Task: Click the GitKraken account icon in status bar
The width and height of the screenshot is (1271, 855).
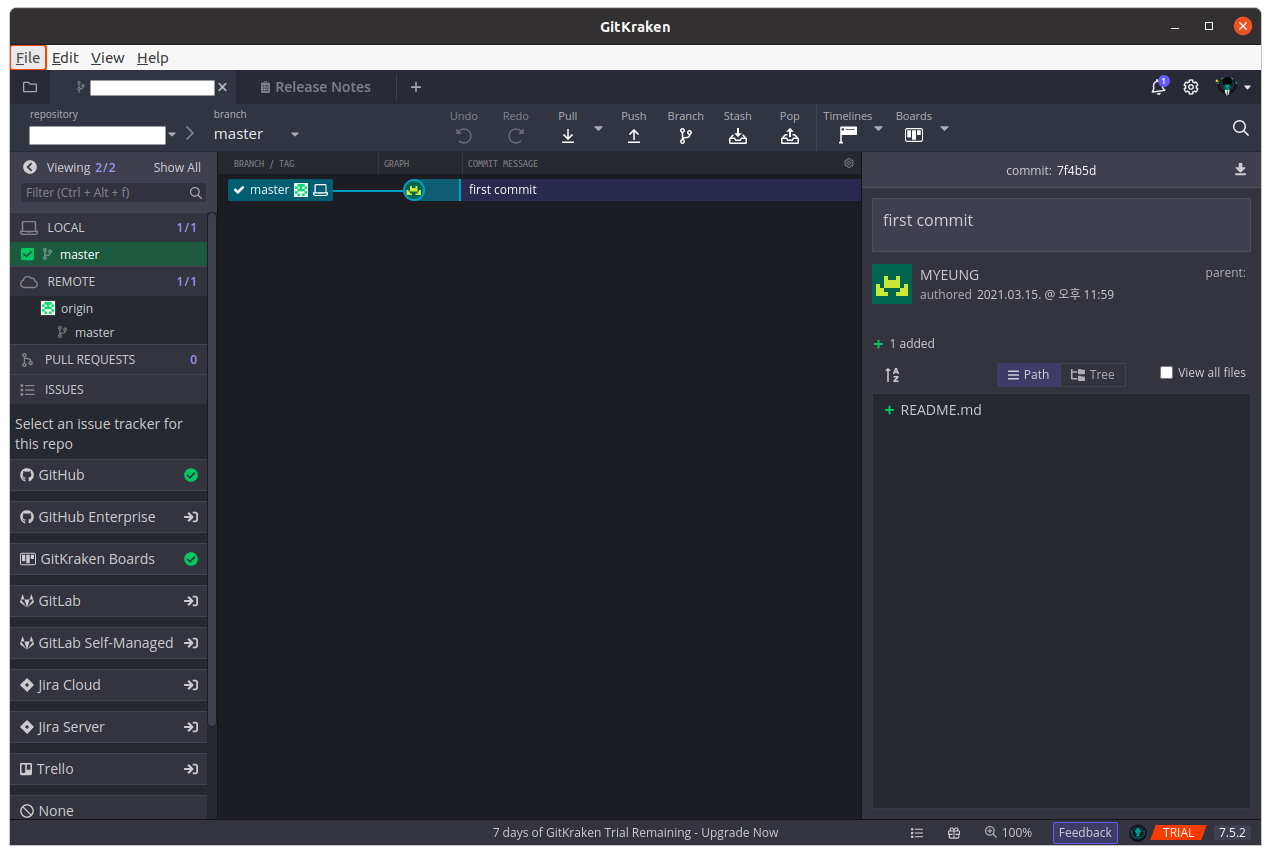Action: coord(1138,833)
